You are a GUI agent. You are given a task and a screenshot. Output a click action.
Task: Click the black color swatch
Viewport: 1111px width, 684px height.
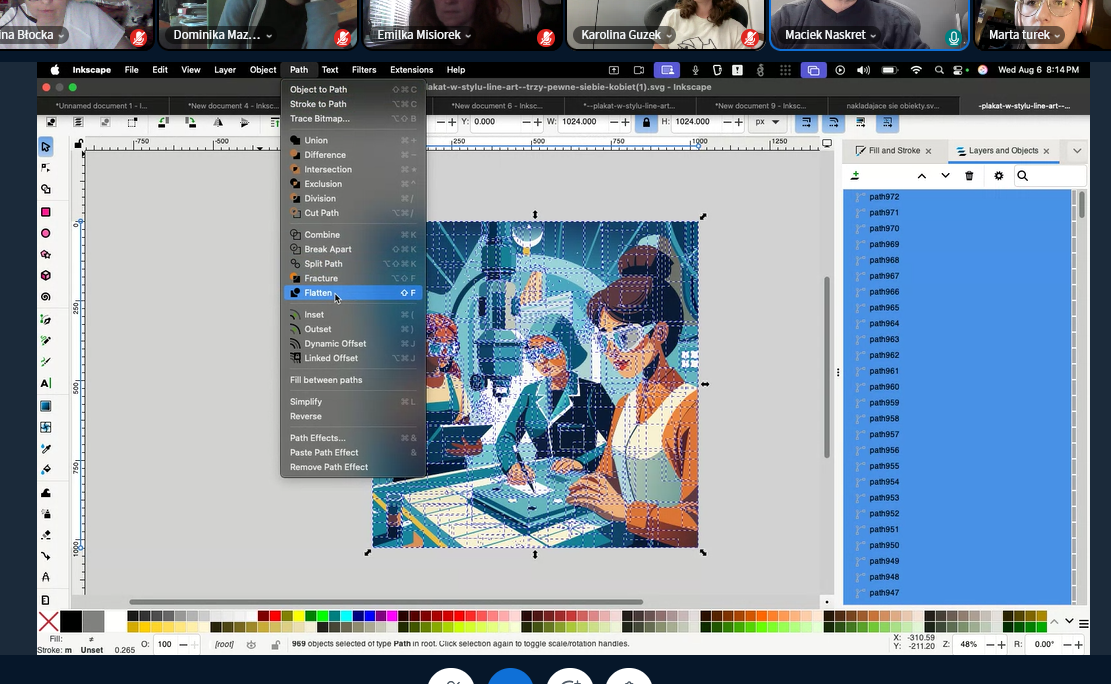coord(71,622)
